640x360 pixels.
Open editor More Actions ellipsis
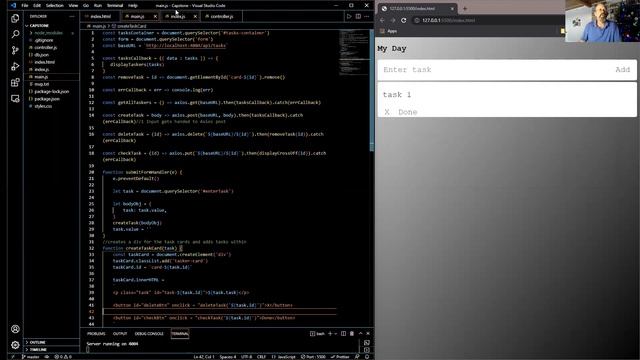367,16
